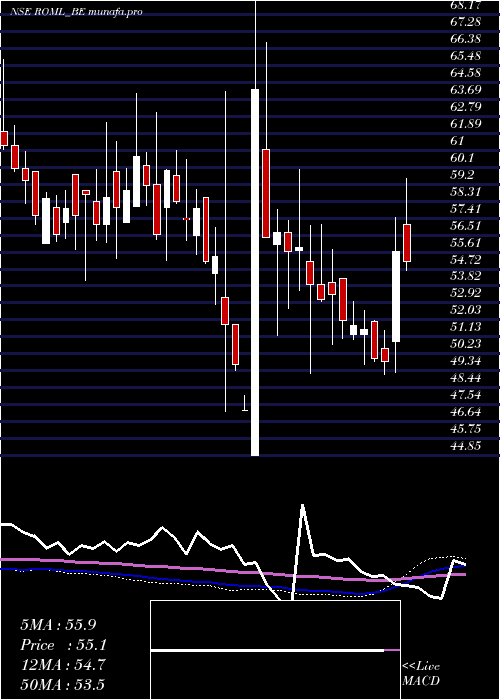500x700 pixels.
Task: Click the tall white candle before the last candle
Action: [x=396, y=296]
